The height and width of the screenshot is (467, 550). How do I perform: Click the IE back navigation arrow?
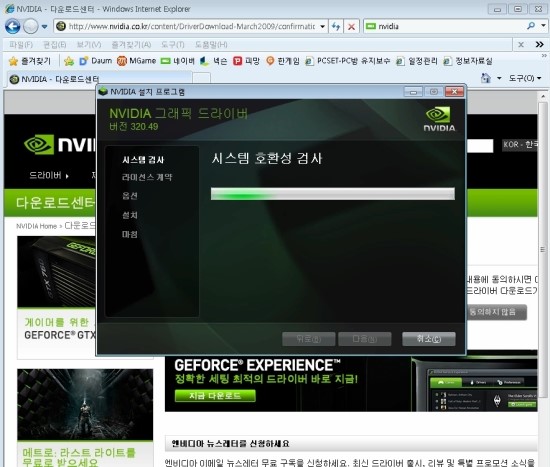point(13,26)
